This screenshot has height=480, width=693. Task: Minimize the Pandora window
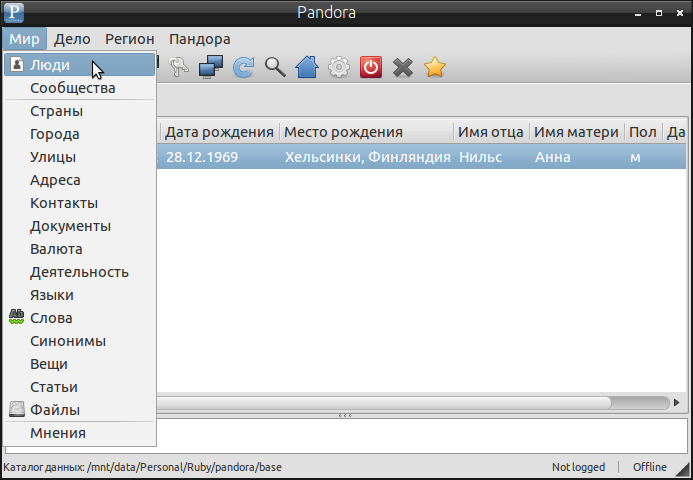[x=638, y=13]
